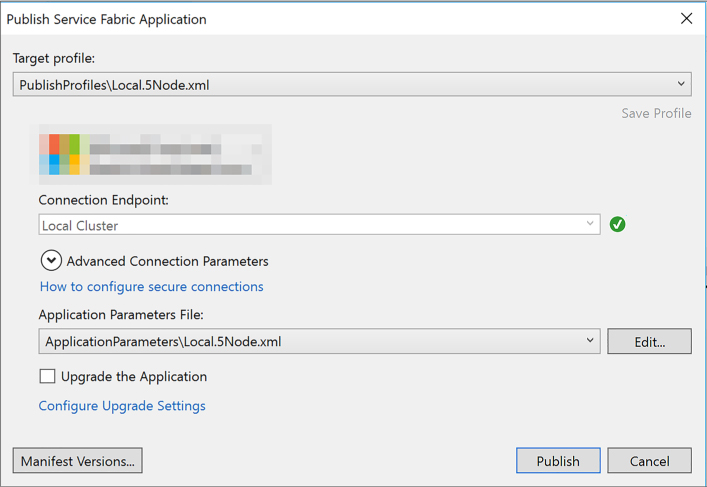Image resolution: width=707 pixels, height=487 pixels.
Task: Open How to configure secure connections link
Action: coord(152,287)
